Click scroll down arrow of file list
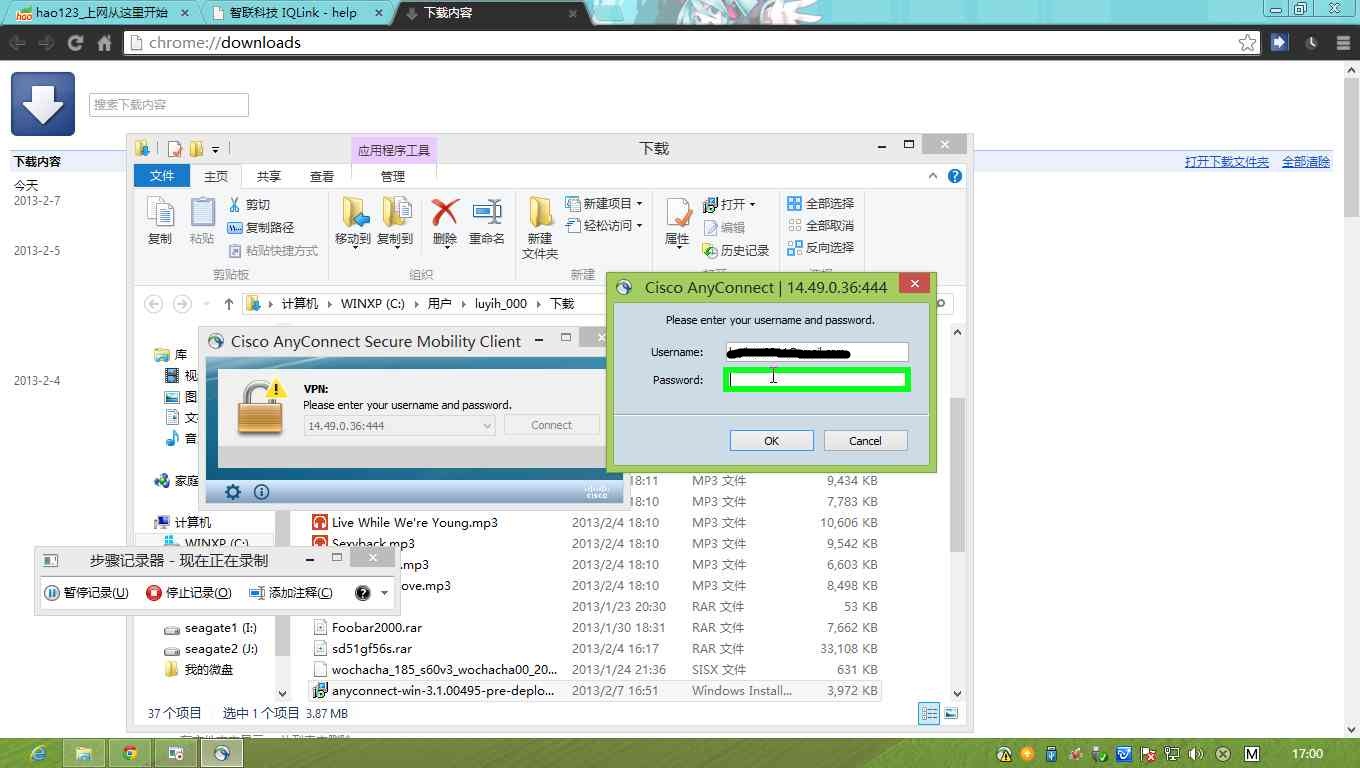The image size is (1360, 768). [x=957, y=693]
